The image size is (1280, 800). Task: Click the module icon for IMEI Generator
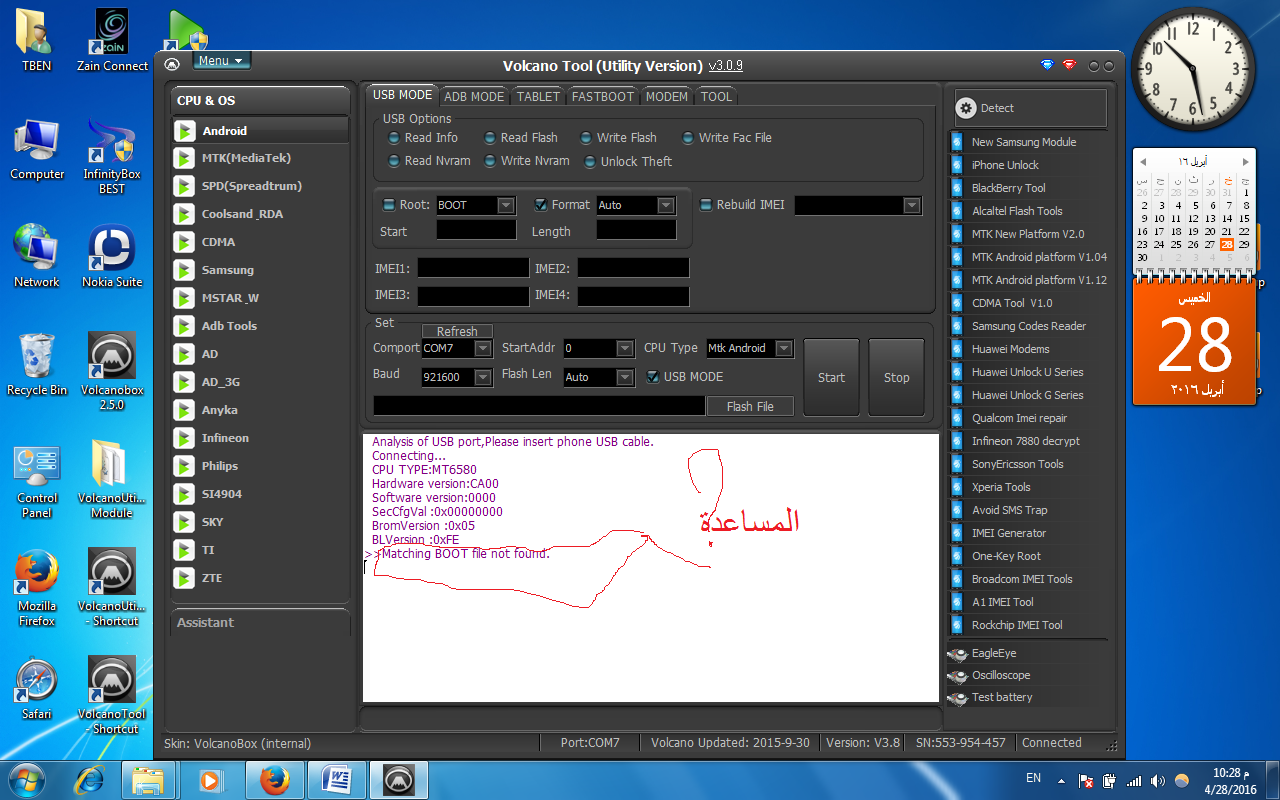click(x=957, y=533)
